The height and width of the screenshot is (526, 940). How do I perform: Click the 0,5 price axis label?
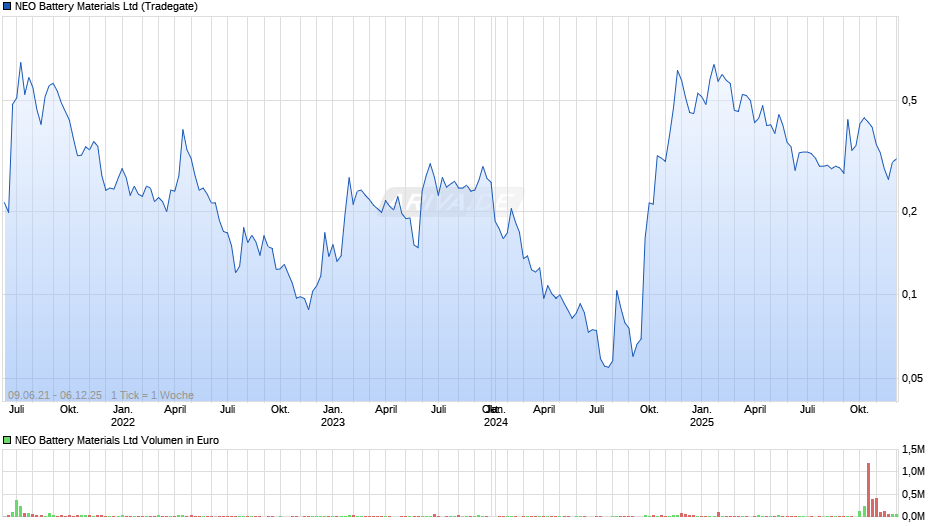pos(909,100)
